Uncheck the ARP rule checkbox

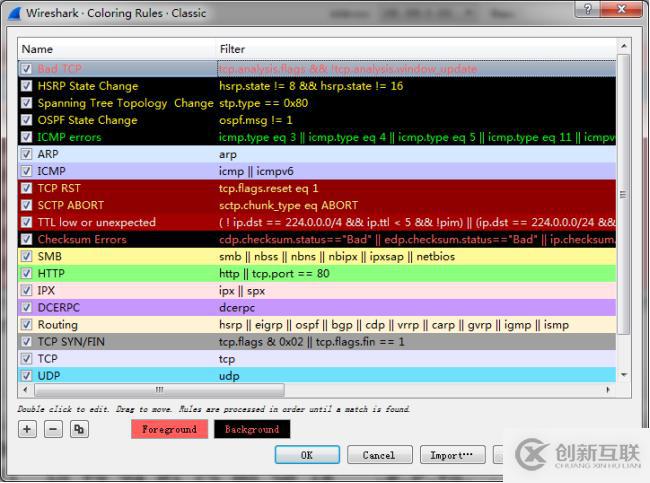coord(27,154)
